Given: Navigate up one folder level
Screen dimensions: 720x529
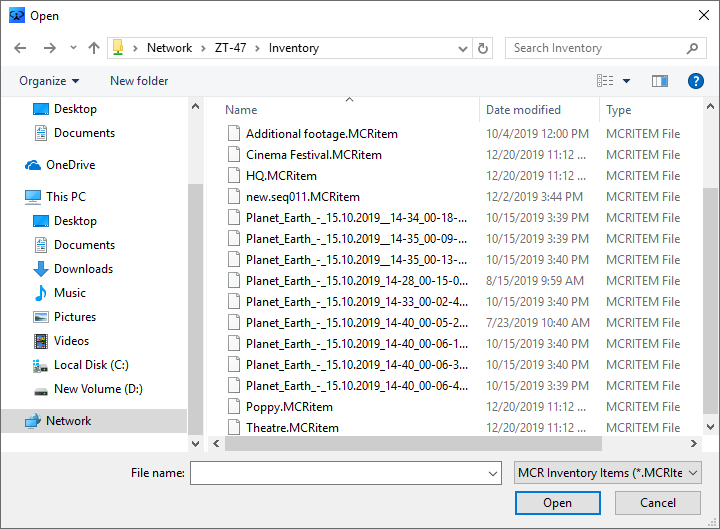Looking at the screenshot, I should coord(94,48).
